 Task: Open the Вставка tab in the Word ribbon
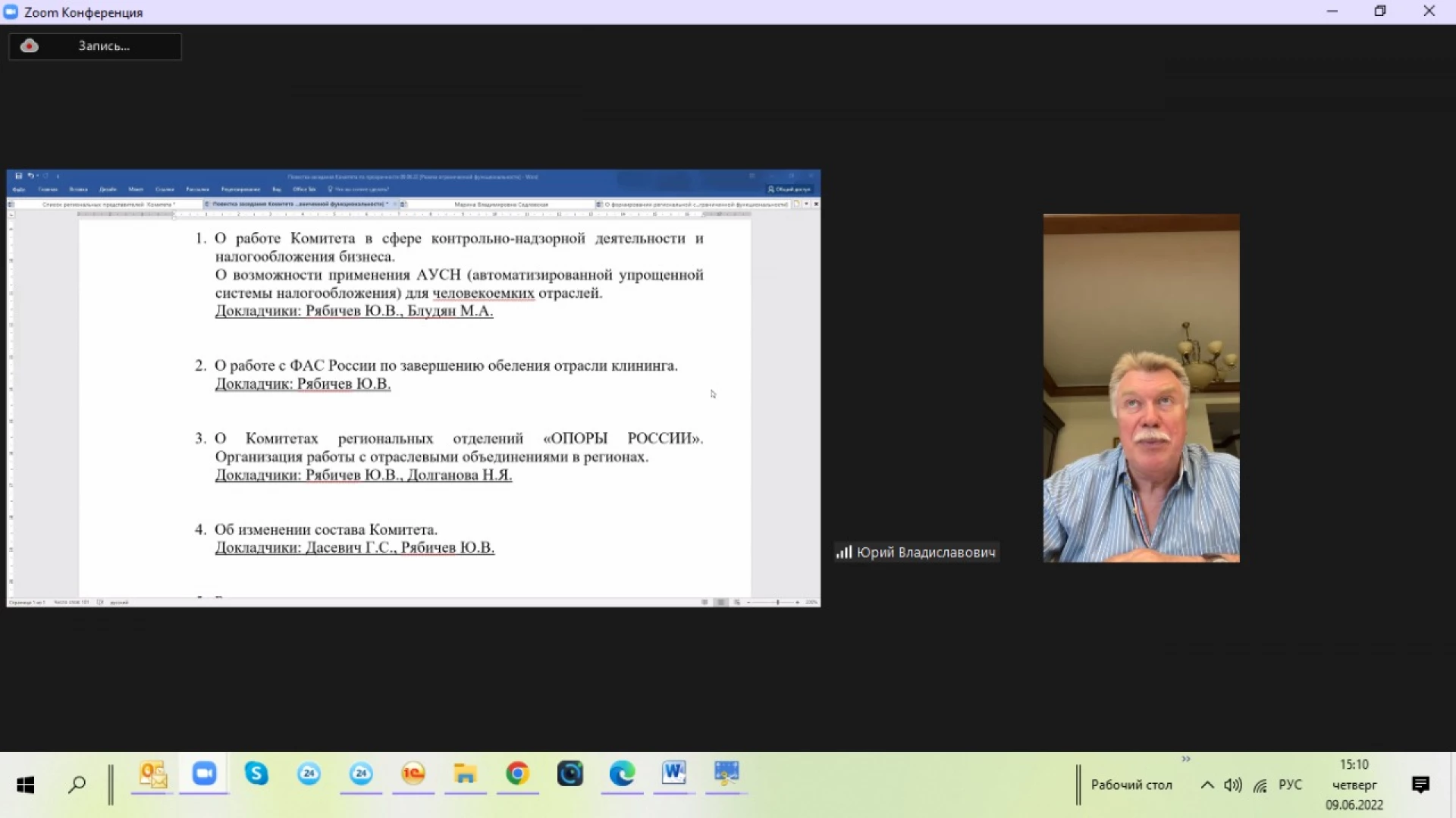[x=78, y=190]
